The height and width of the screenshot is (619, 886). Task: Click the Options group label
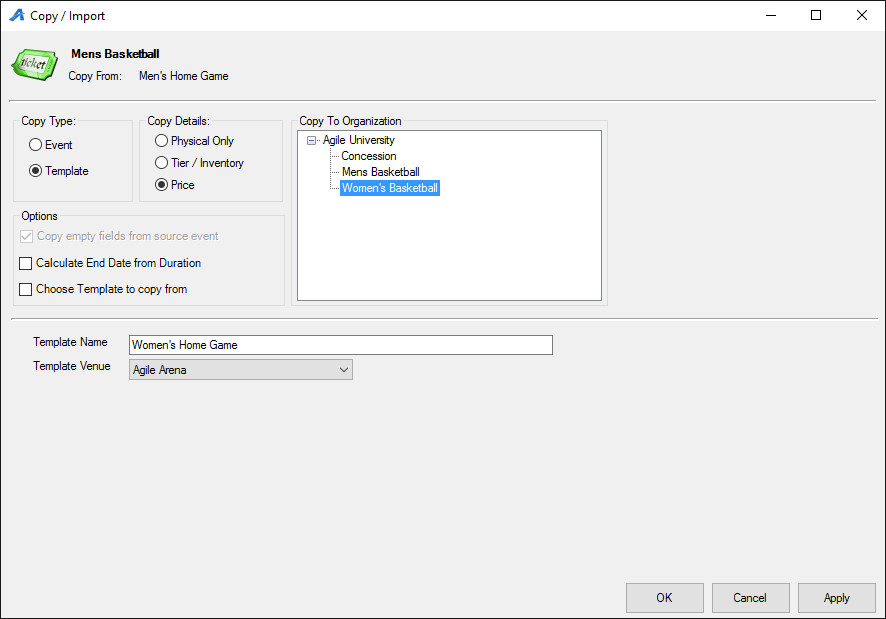(40, 216)
